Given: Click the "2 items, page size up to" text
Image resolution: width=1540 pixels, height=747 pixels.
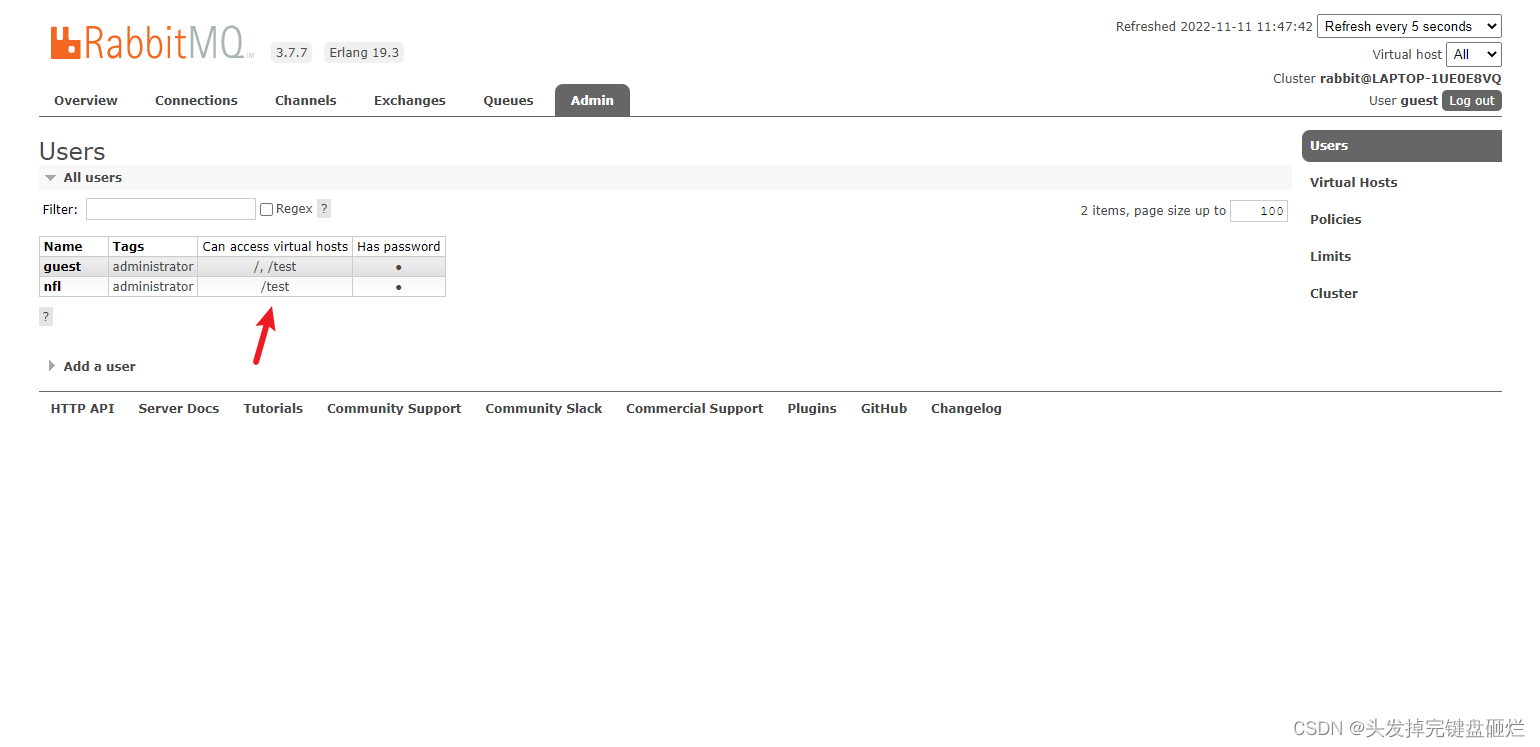Looking at the screenshot, I should pyautogui.click(x=1153, y=211).
